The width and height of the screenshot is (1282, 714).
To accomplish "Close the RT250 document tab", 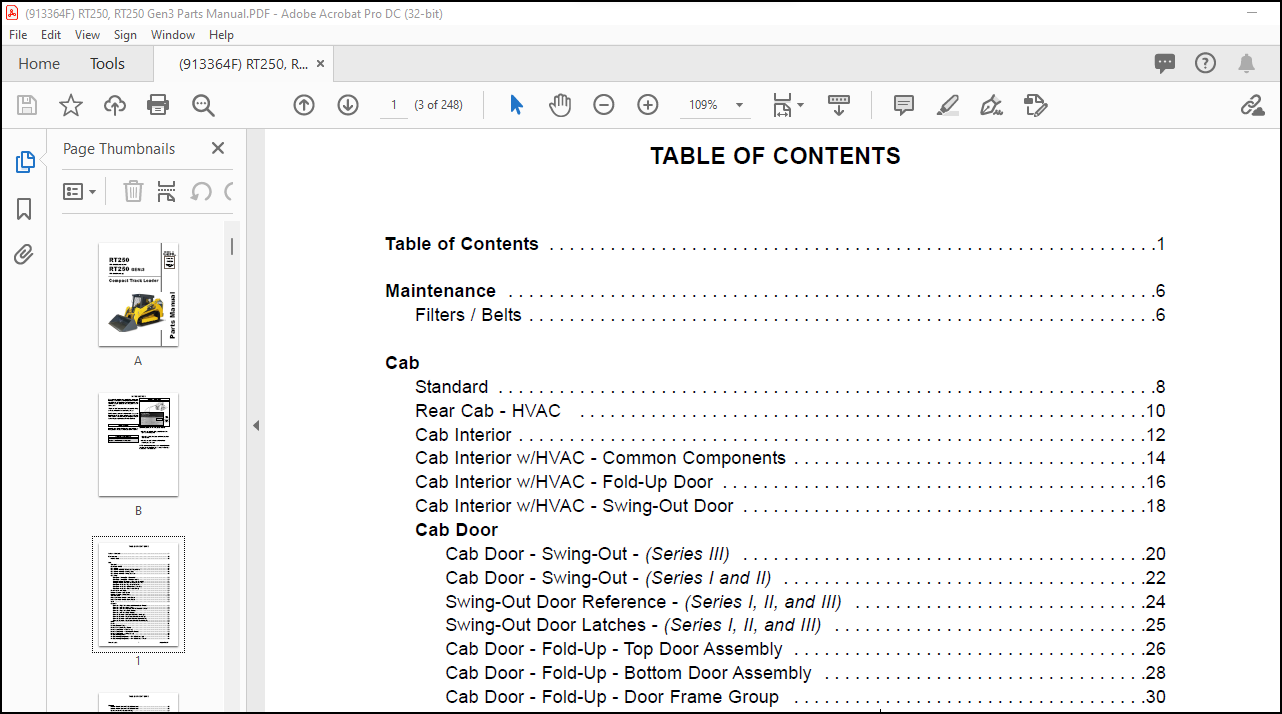I will pyautogui.click(x=320, y=63).
